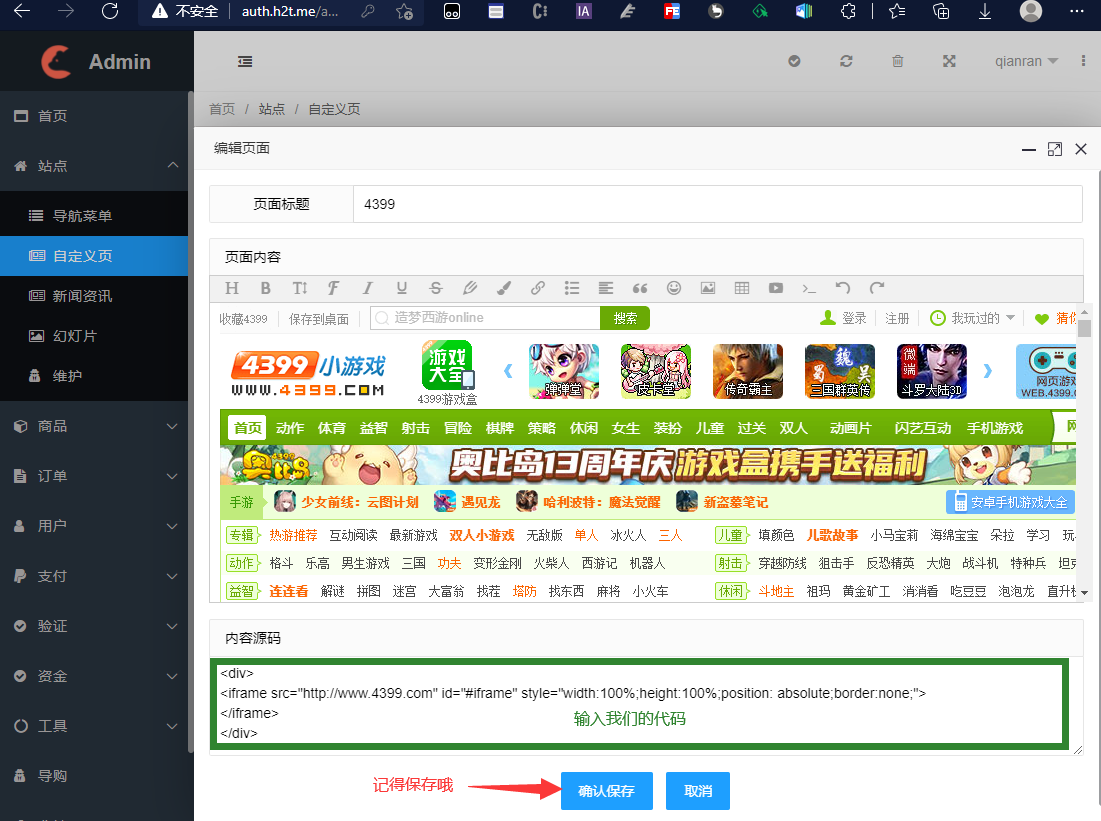1101x821 pixels.
Task: Click the 造梦西游online search box
Action: [x=485, y=318]
